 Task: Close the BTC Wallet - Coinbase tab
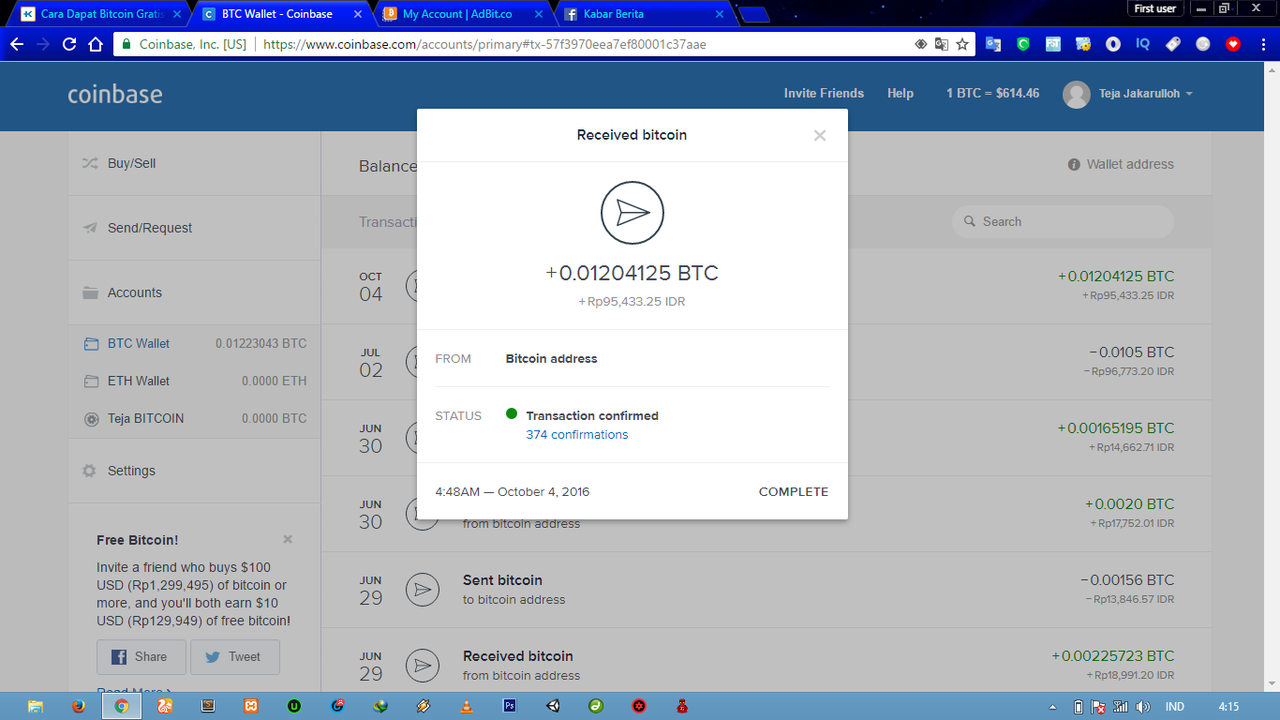pos(357,14)
